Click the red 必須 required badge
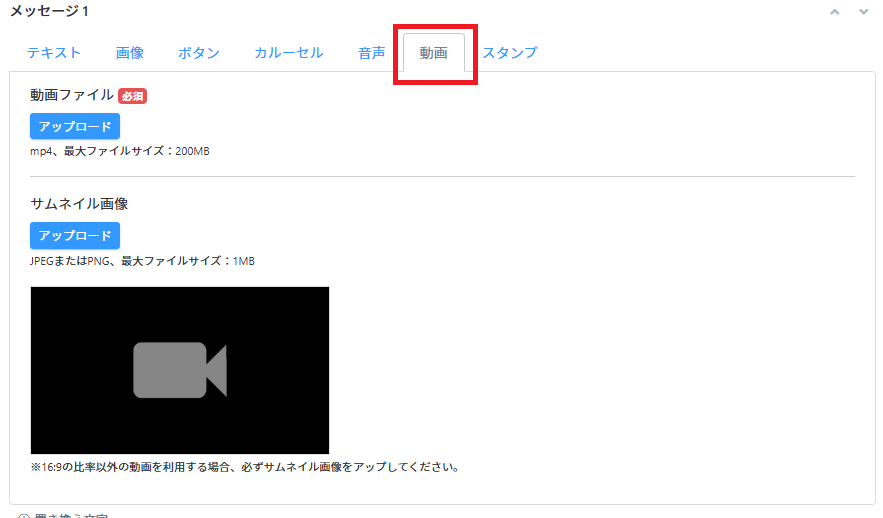The image size is (883, 518). coord(132,96)
